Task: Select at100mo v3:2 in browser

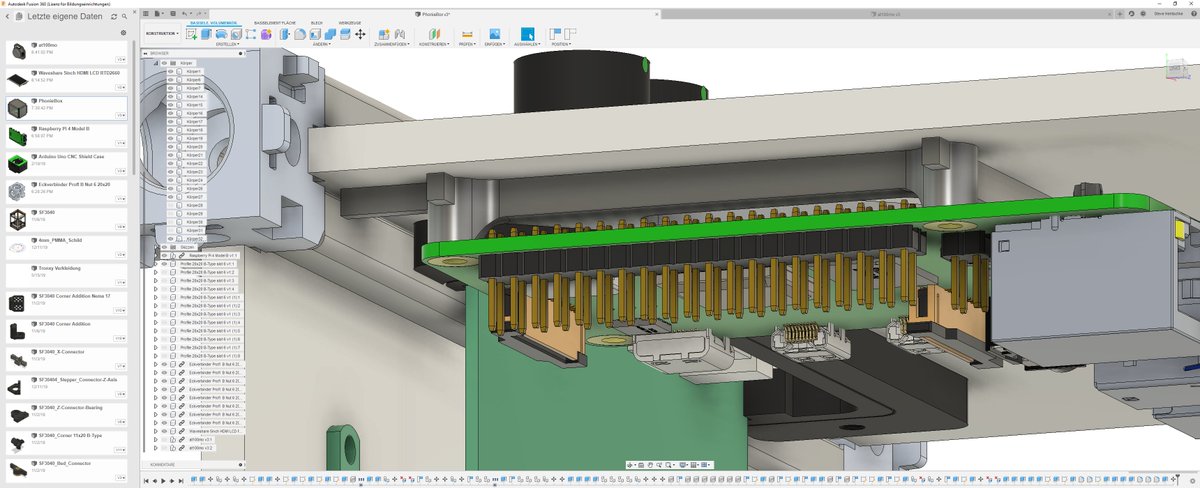Action: tap(201, 448)
